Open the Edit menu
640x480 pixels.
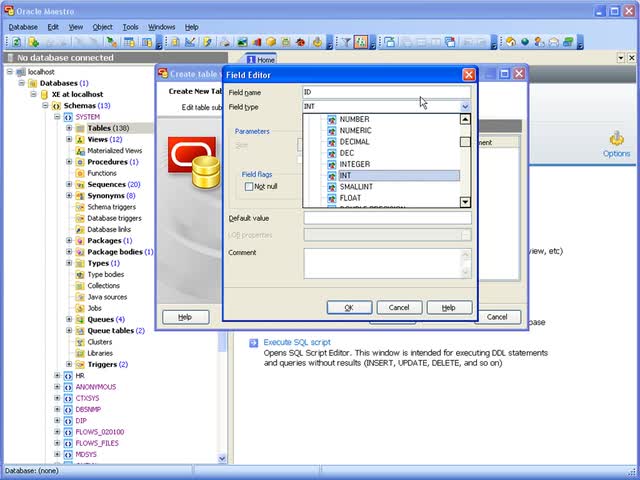tap(53, 27)
